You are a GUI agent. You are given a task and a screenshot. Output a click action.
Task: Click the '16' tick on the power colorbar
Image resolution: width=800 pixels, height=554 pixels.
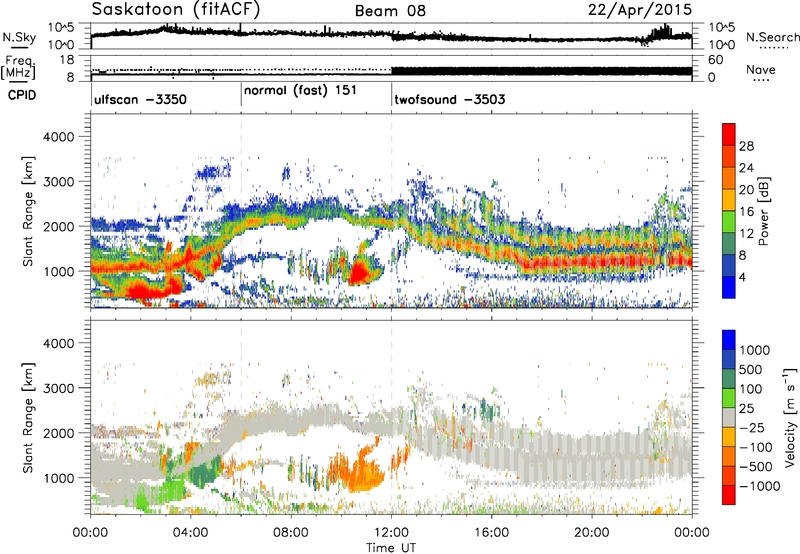click(746, 212)
